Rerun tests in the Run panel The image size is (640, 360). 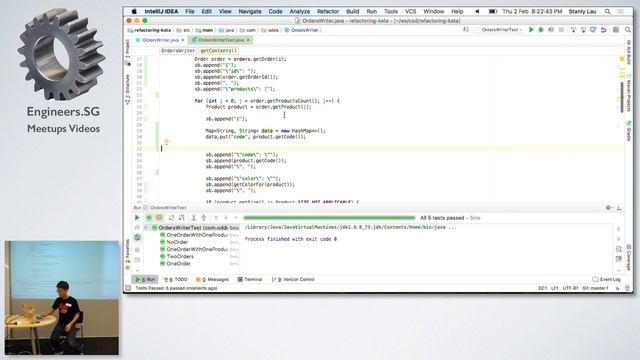pos(137,218)
